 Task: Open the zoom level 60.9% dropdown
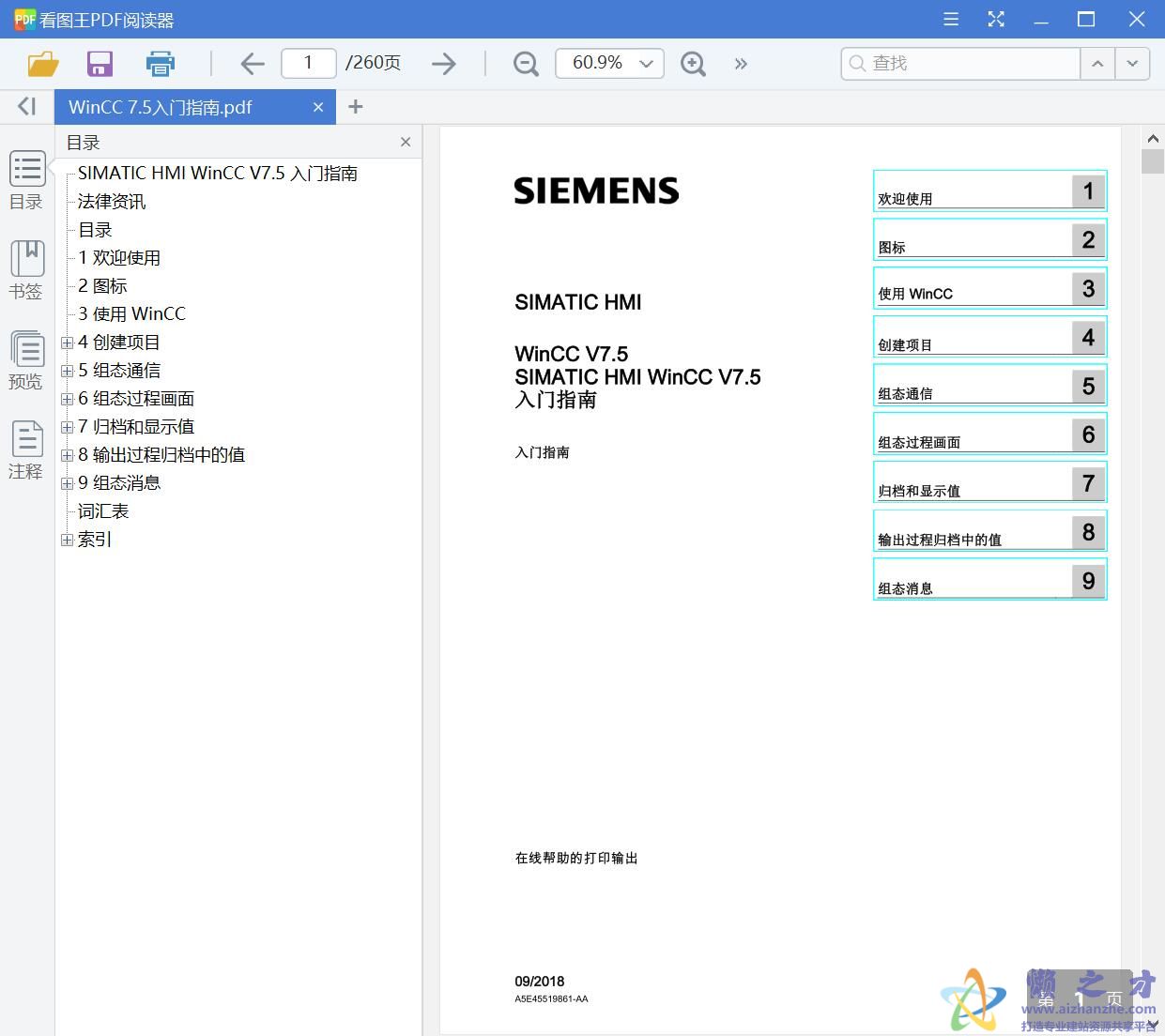[609, 63]
